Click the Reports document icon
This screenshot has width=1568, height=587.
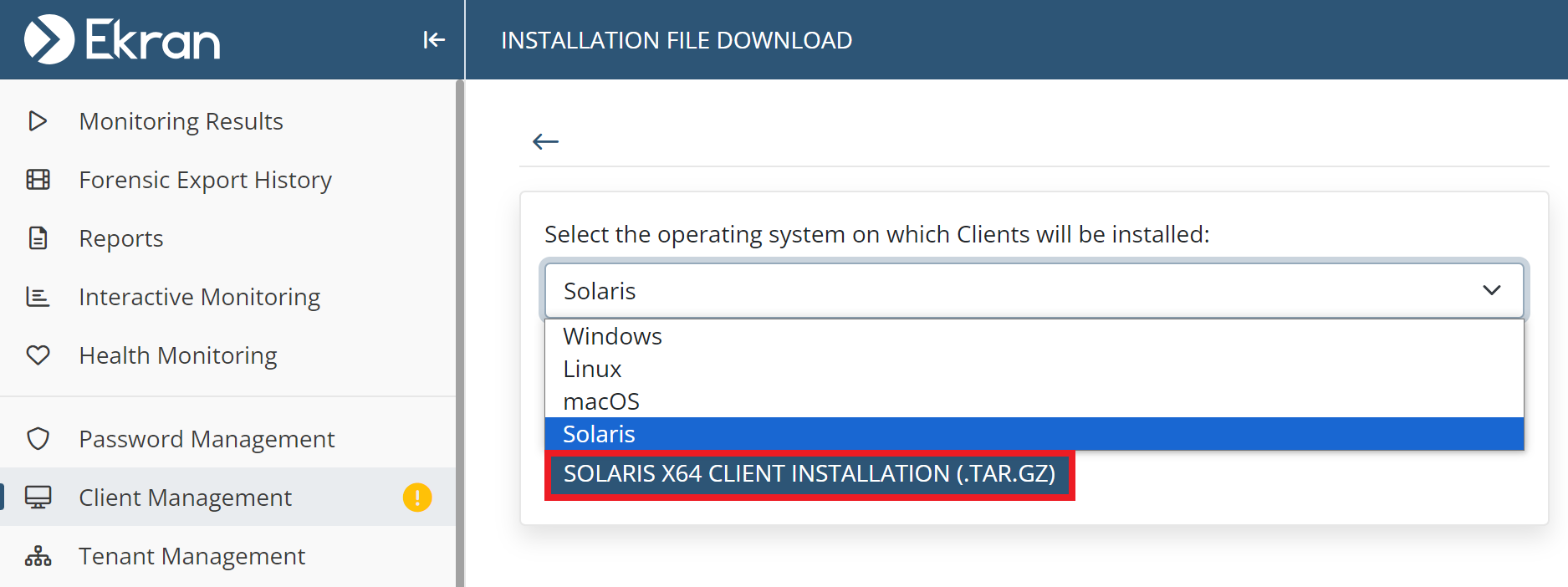tap(38, 238)
